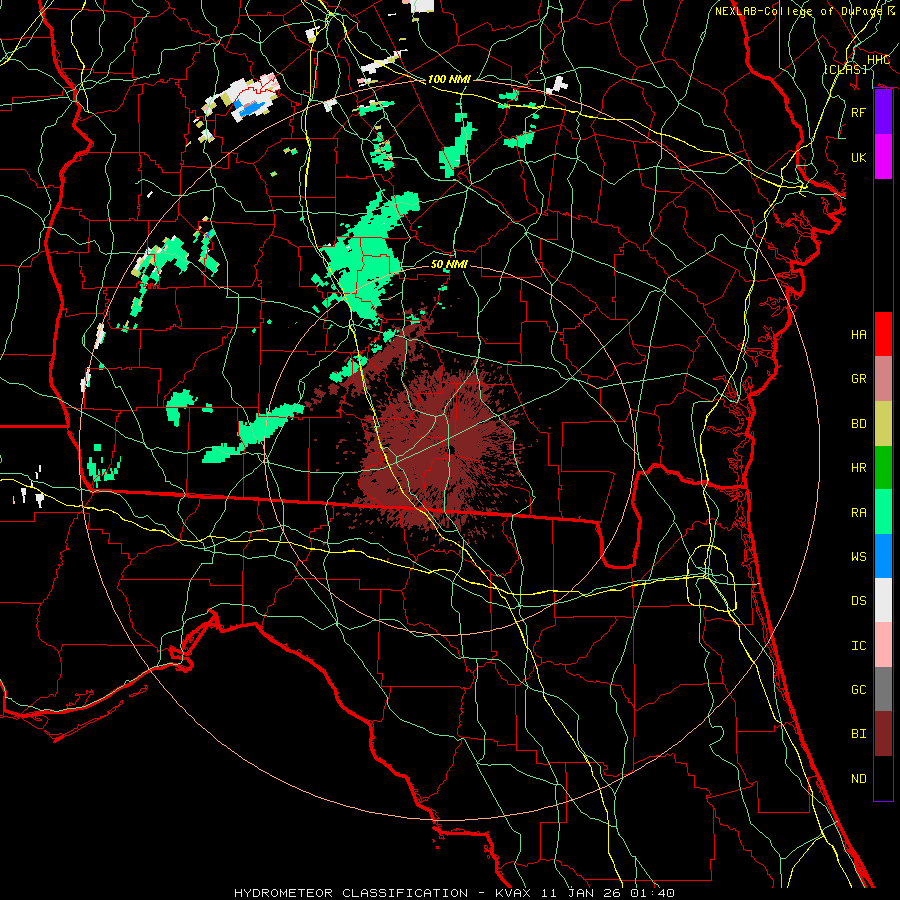Viewport: 900px width, 900px height.
Task: Click the IC legend label
Action: coord(859,646)
